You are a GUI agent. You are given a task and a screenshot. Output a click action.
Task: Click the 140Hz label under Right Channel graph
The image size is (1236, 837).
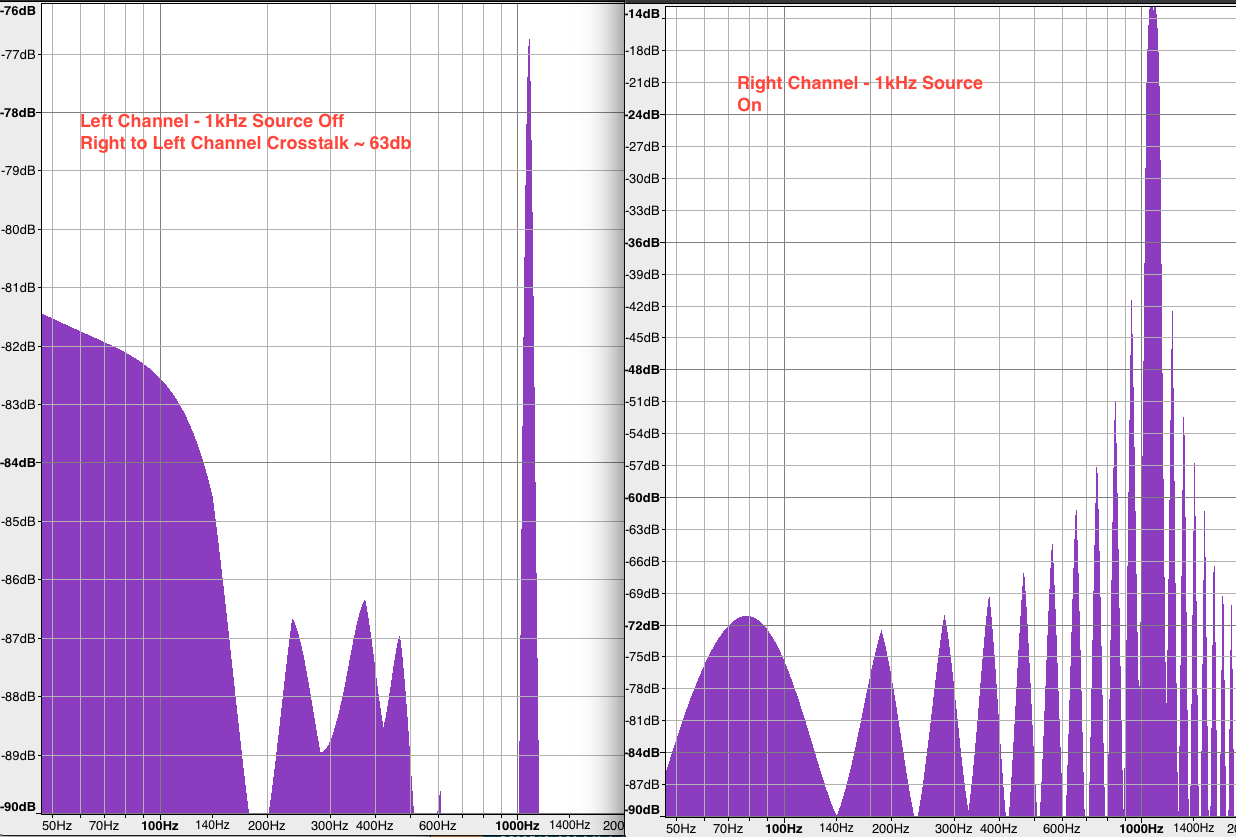pyautogui.click(x=837, y=829)
